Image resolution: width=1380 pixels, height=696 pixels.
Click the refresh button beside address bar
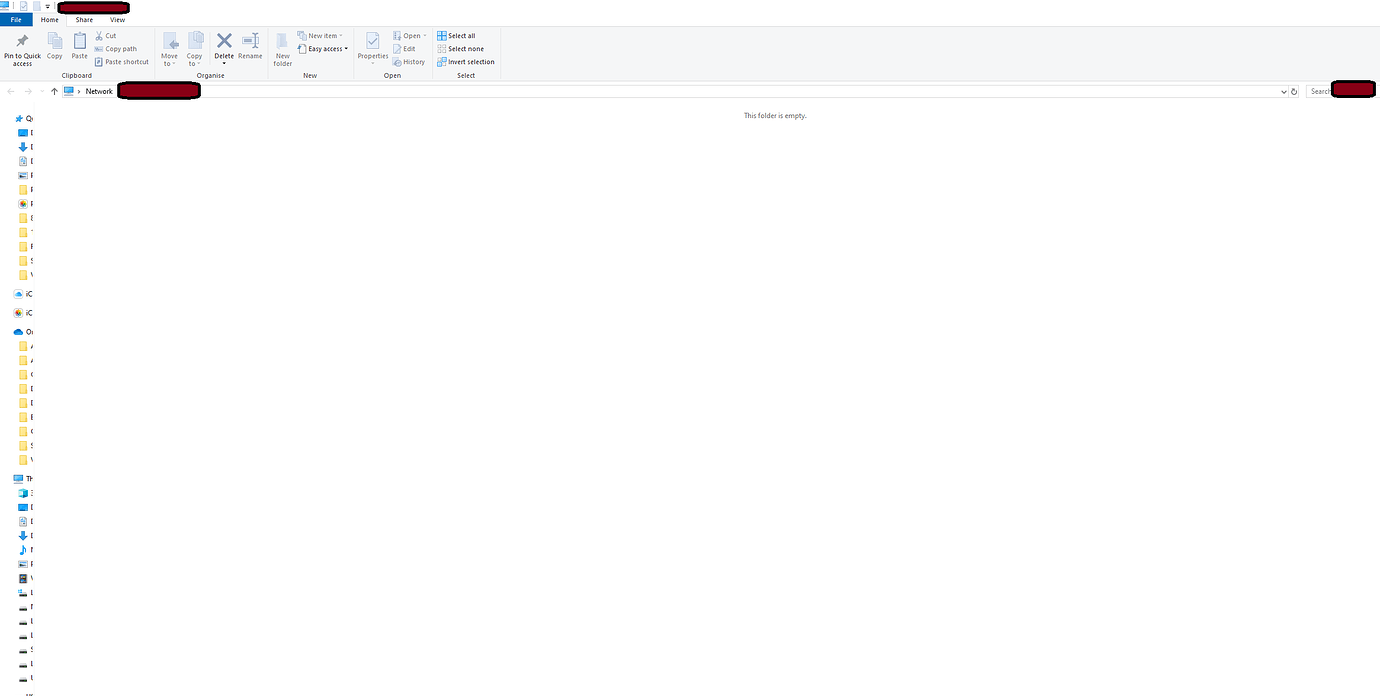(1294, 91)
